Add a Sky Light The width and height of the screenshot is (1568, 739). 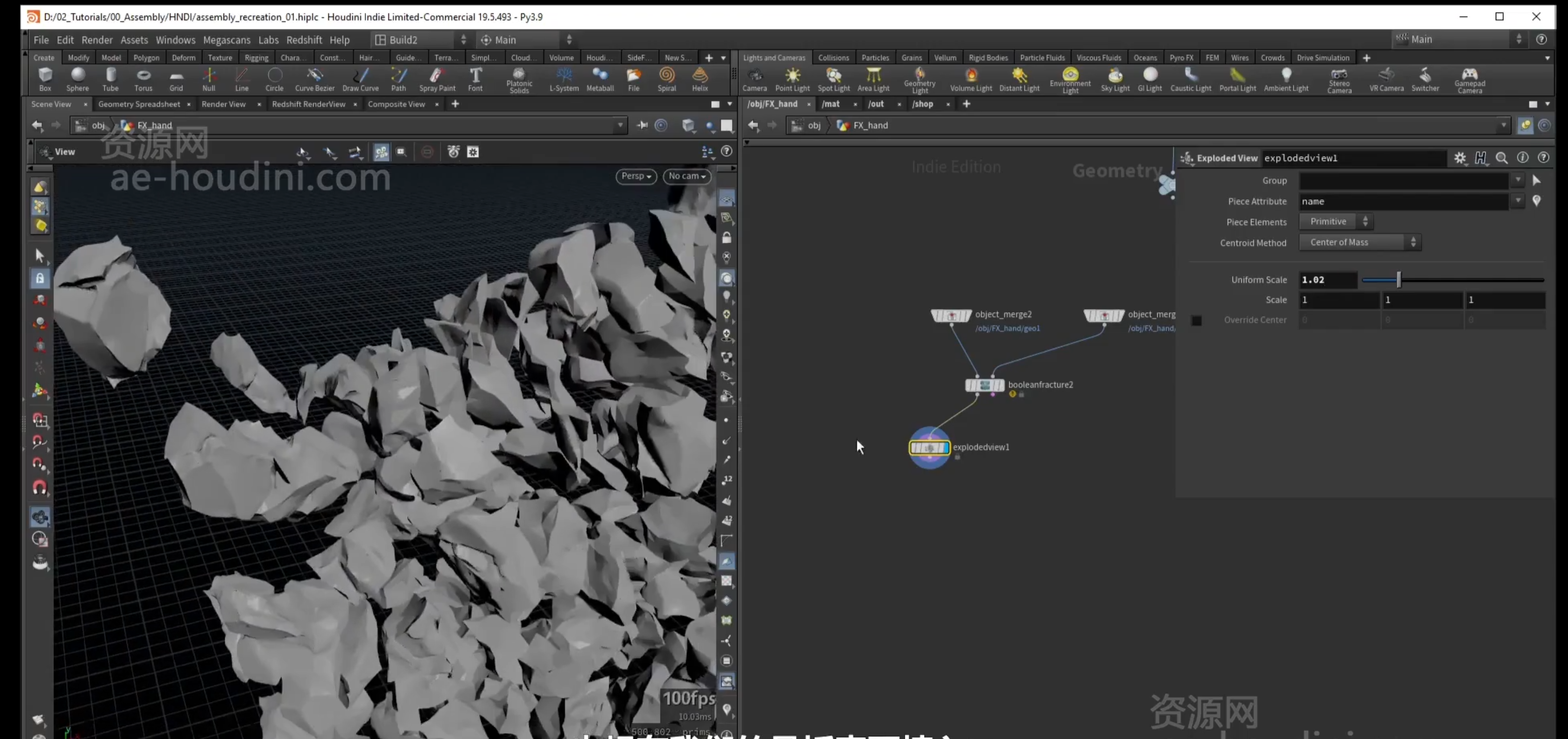point(1114,79)
